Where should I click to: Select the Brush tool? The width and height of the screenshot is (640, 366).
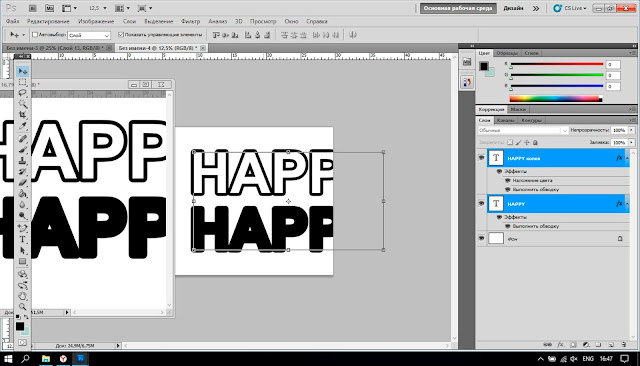(x=22, y=150)
